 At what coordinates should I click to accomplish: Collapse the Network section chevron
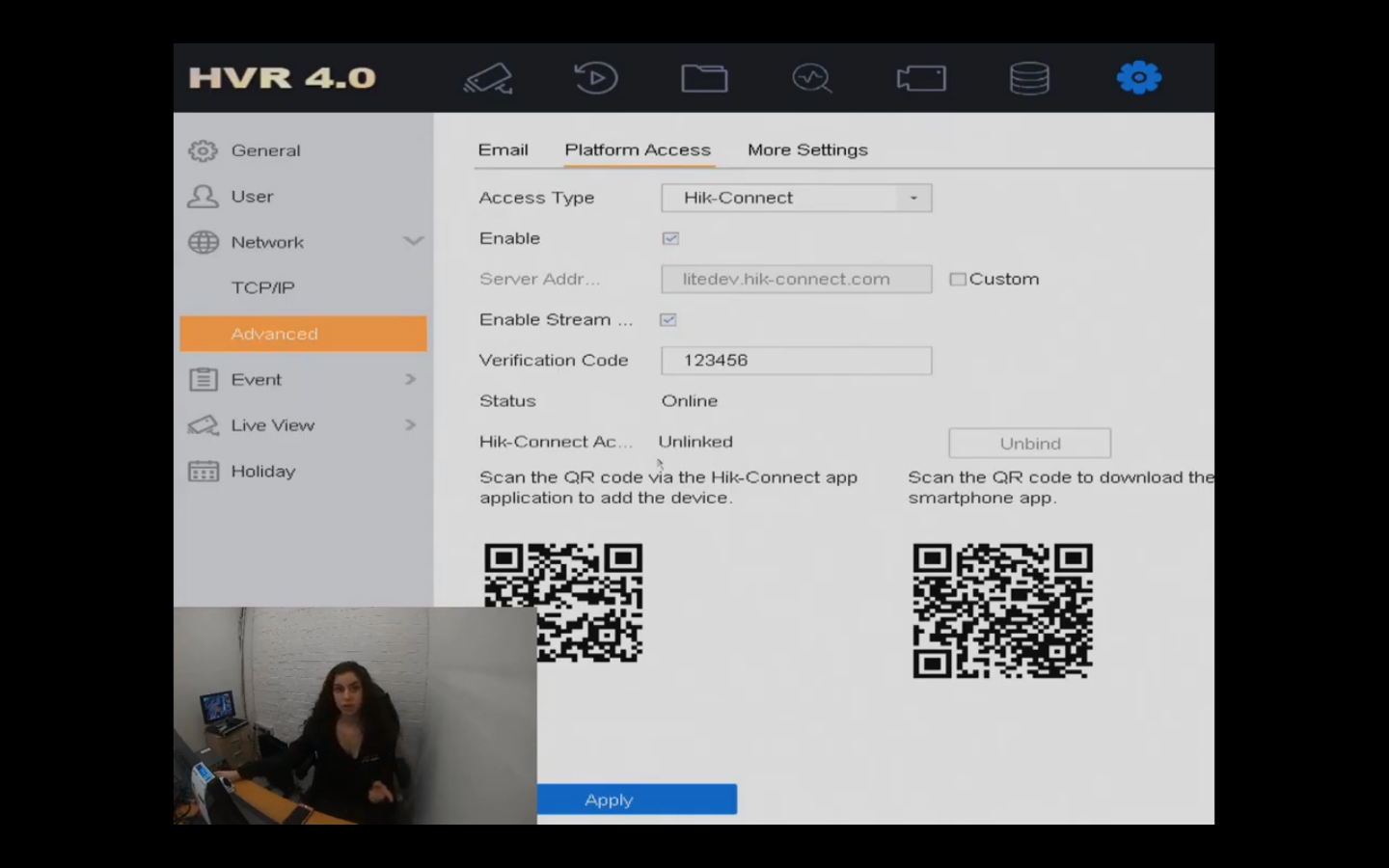pos(413,241)
